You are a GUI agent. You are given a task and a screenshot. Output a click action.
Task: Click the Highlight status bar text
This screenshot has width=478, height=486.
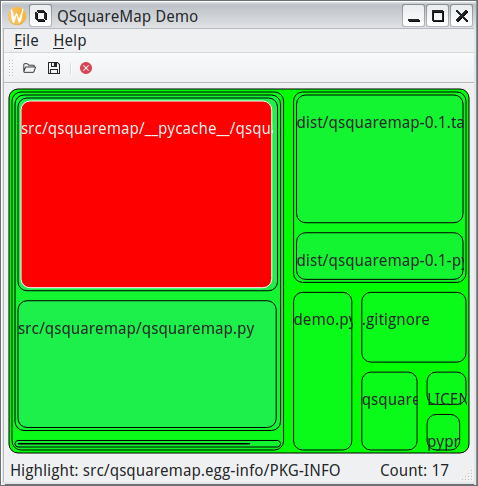(x=175, y=471)
